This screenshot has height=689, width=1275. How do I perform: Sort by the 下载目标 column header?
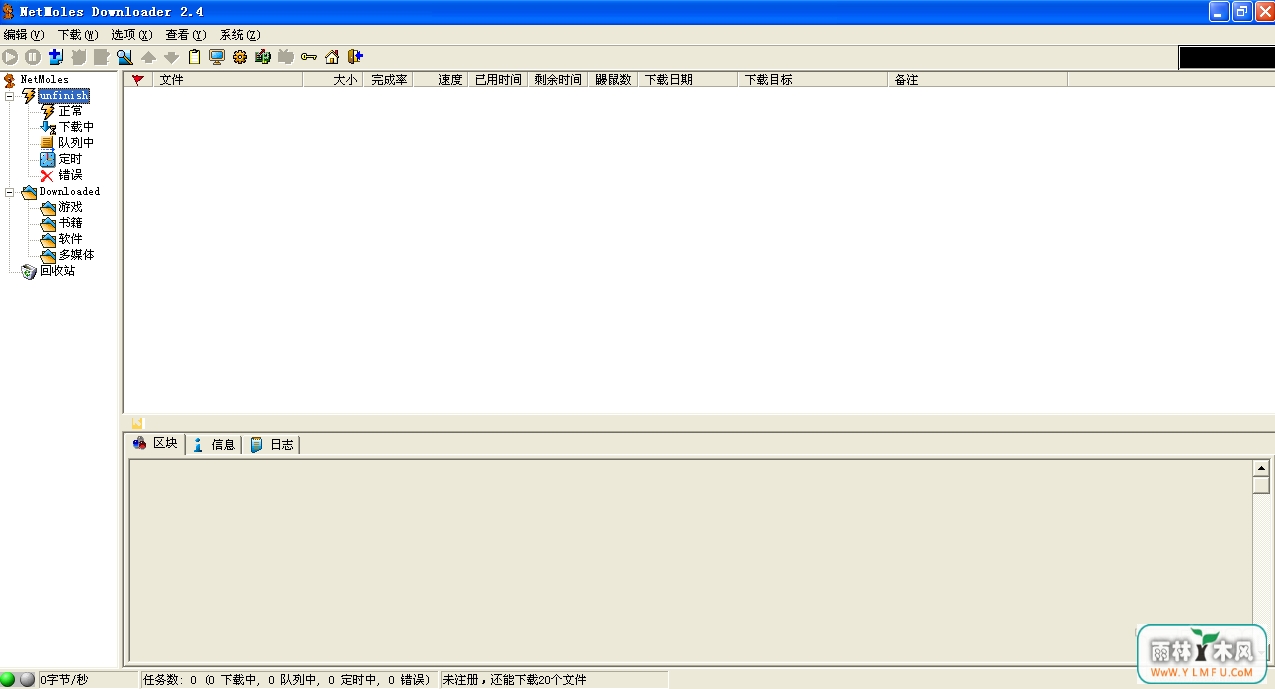tap(813, 80)
